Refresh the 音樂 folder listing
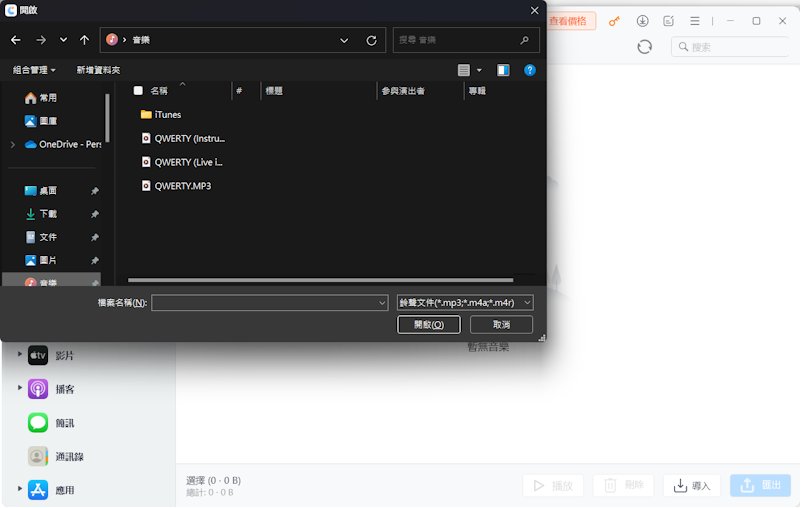This screenshot has width=801, height=508. click(x=371, y=40)
